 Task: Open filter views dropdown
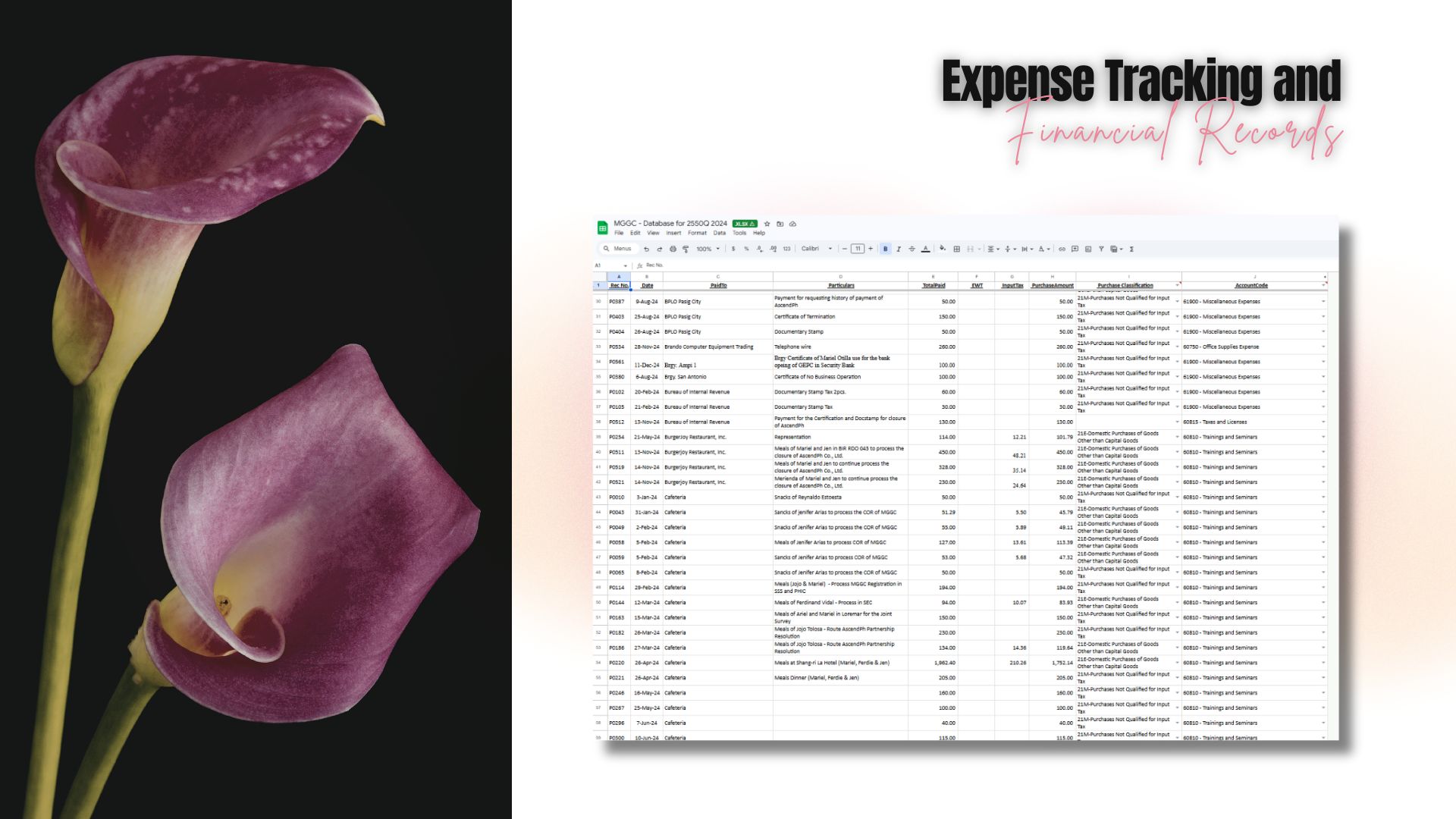pyautogui.click(x=1116, y=249)
